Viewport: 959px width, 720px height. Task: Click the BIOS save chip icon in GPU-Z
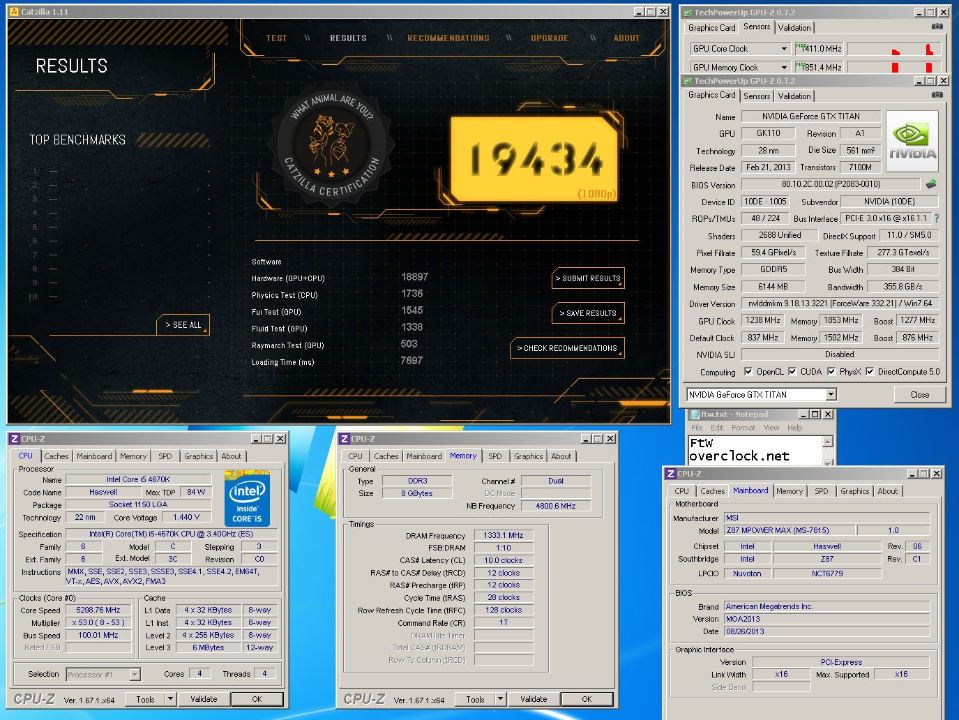point(930,184)
